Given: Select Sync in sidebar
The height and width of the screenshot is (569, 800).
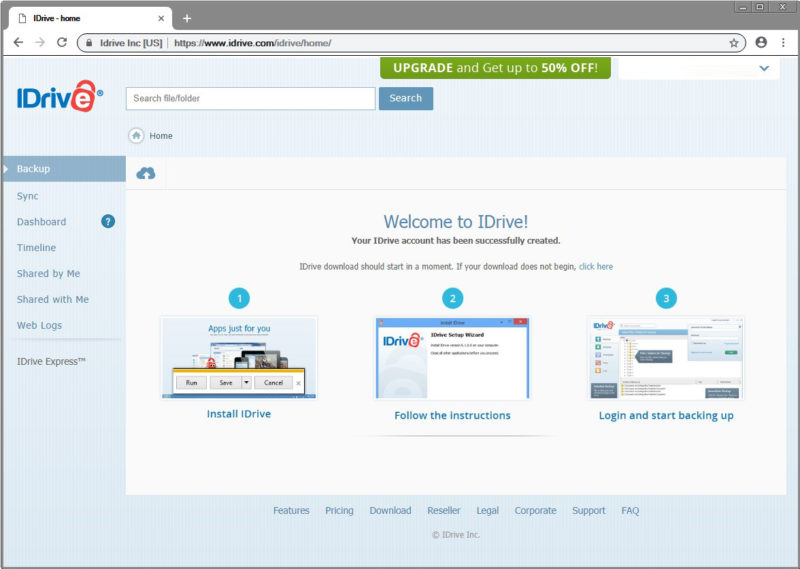Looking at the screenshot, I should (x=28, y=196).
